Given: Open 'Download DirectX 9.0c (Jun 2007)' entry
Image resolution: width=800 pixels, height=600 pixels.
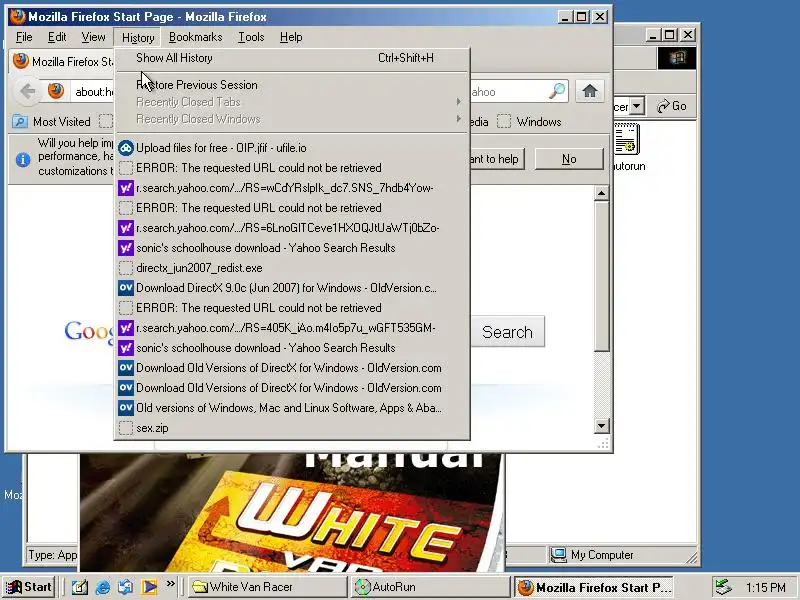Looking at the screenshot, I should point(291,288).
